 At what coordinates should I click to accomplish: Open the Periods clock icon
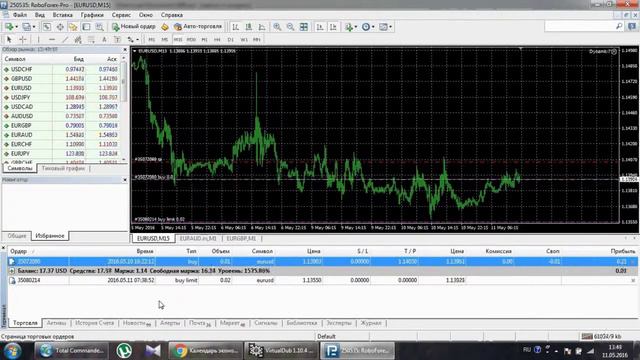[366, 27]
